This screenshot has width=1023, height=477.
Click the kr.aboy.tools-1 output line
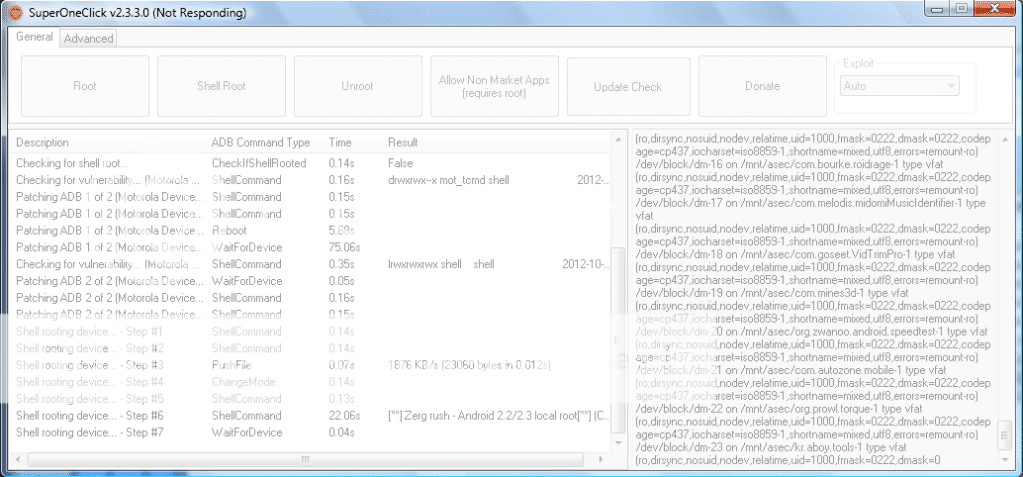pyautogui.click(x=771, y=447)
